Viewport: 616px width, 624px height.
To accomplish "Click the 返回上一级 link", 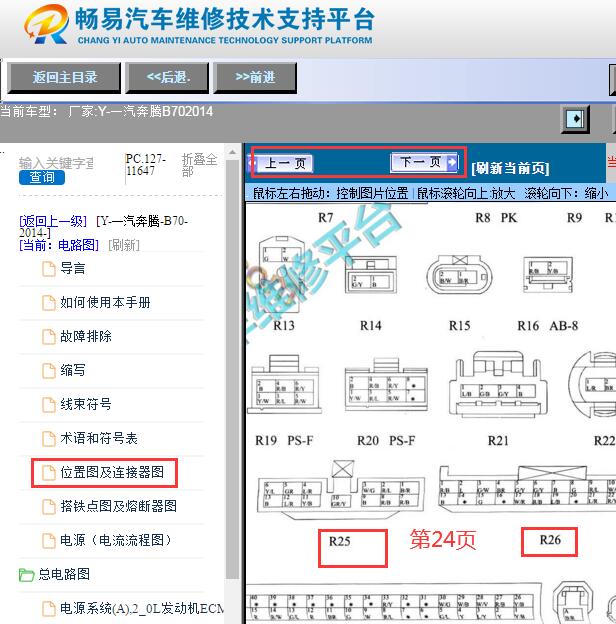I will 53,221.
